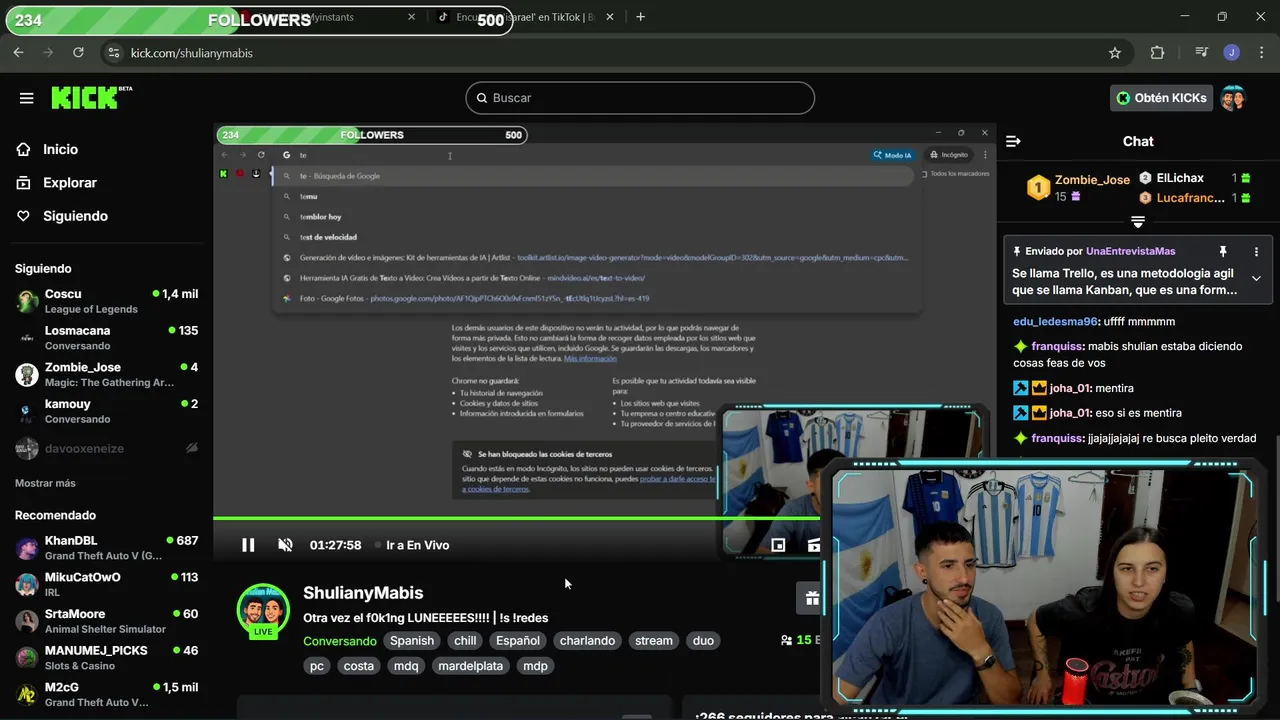Open the Kick hamburger menu
This screenshot has width=1280, height=720.
point(27,98)
